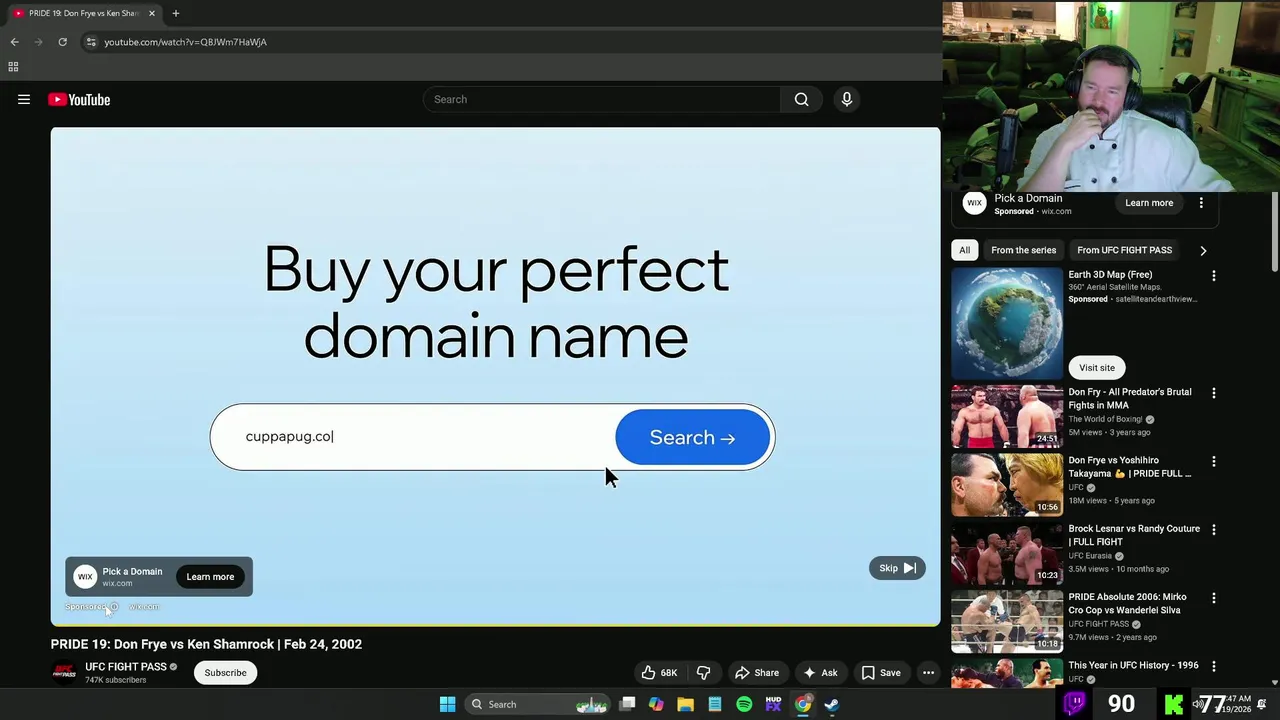Open the apps grid in bookmarks bar
This screenshot has width=1280, height=720.
[13, 67]
